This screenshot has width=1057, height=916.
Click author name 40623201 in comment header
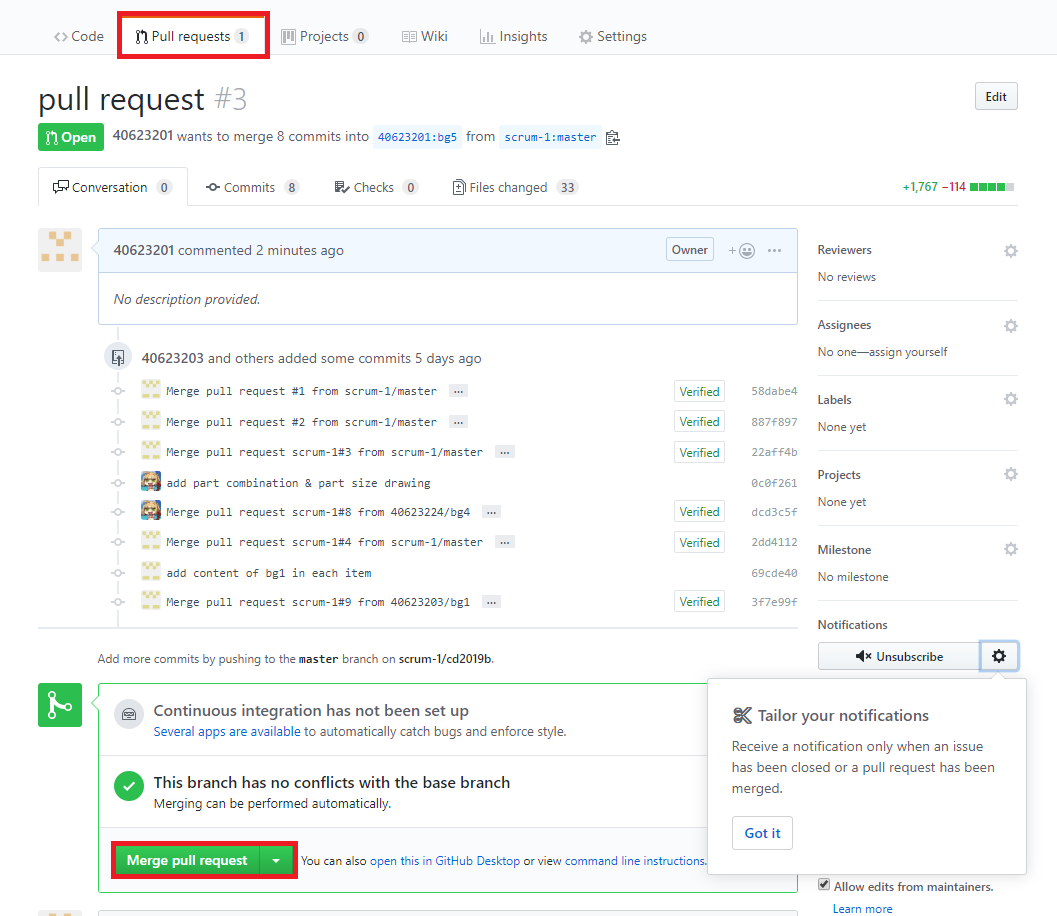pos(144,250)
